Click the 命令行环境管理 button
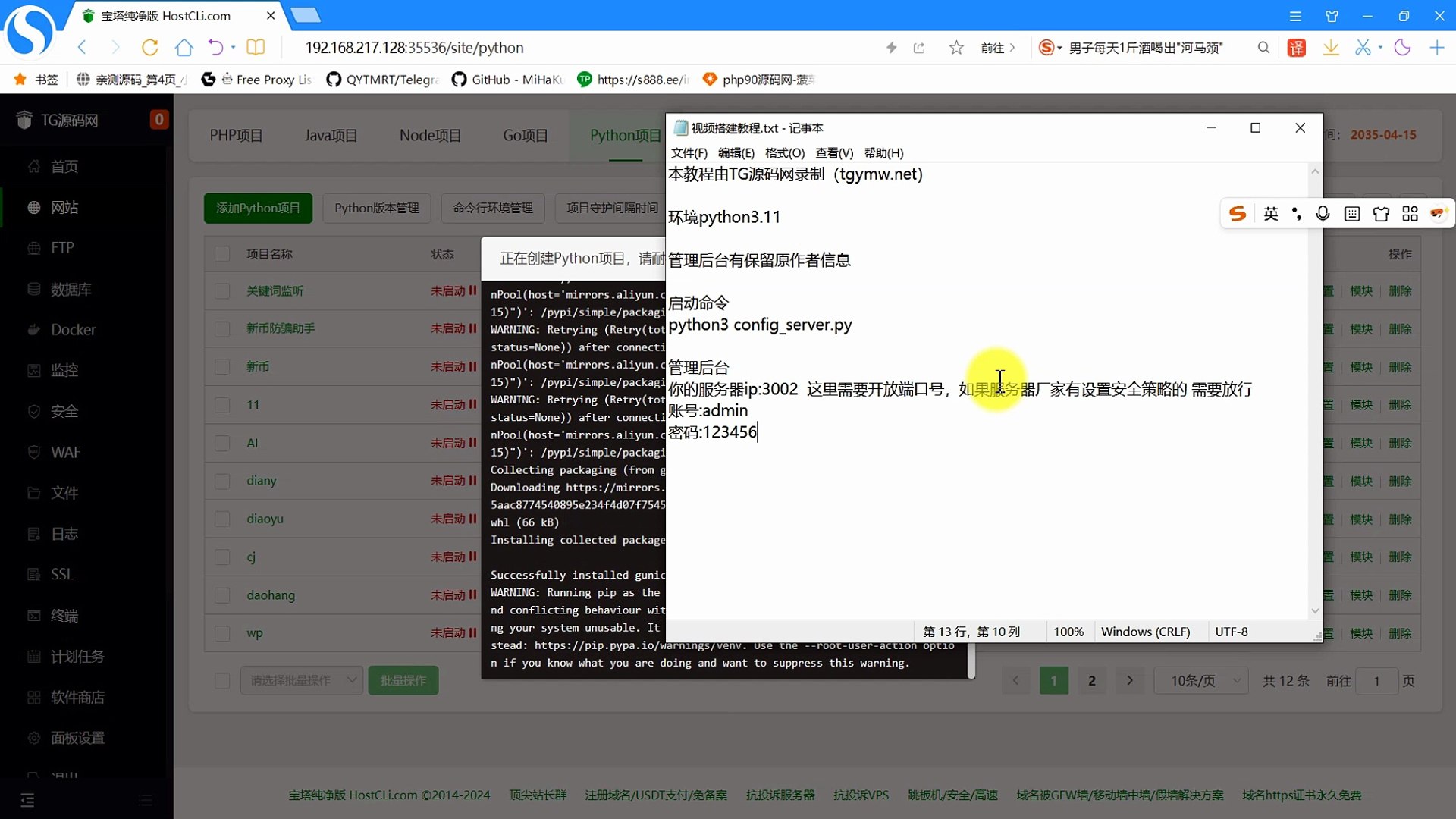 tap(493, 208)
